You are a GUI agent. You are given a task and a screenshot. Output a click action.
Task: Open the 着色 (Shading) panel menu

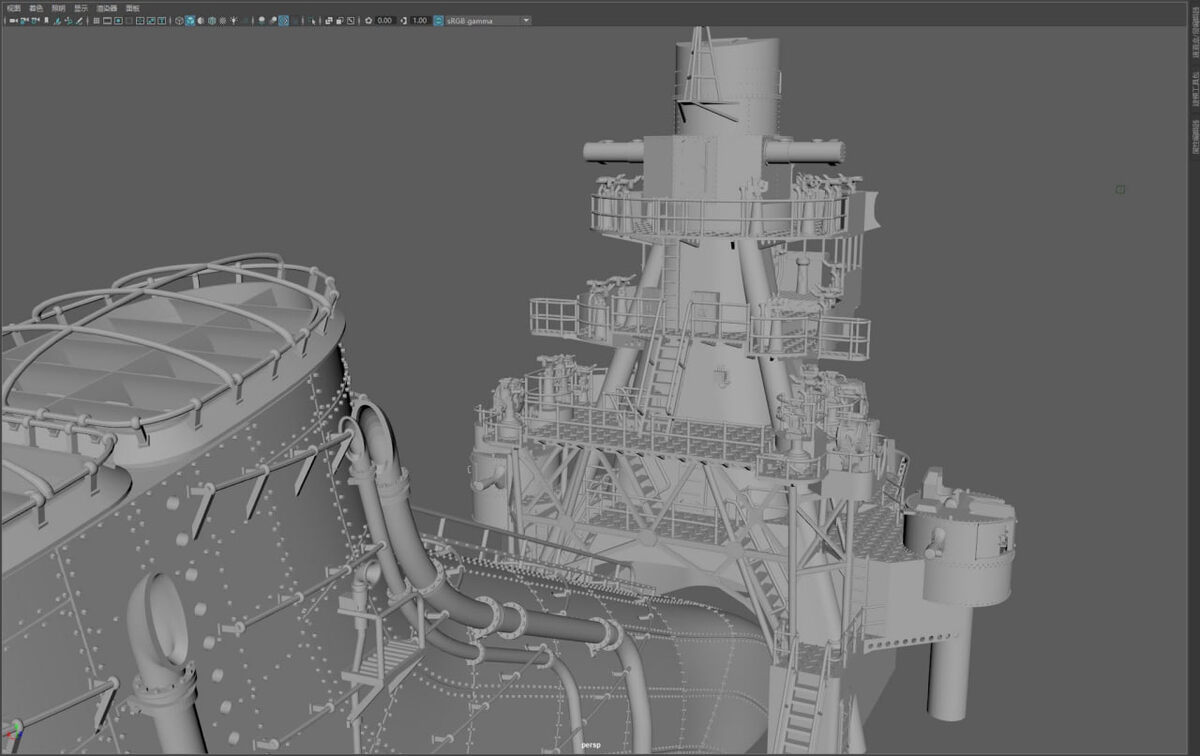pos(36,8)
